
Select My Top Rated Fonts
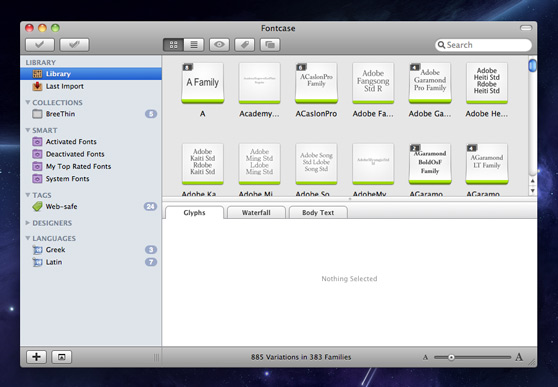[x=91, y=166]
